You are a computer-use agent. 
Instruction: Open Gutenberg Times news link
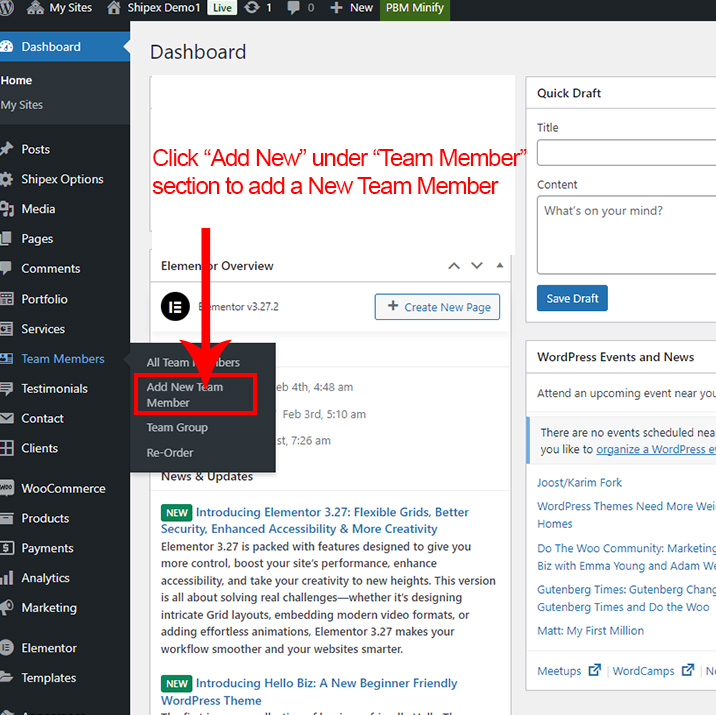pyautogui.click(x=626, y=598)
